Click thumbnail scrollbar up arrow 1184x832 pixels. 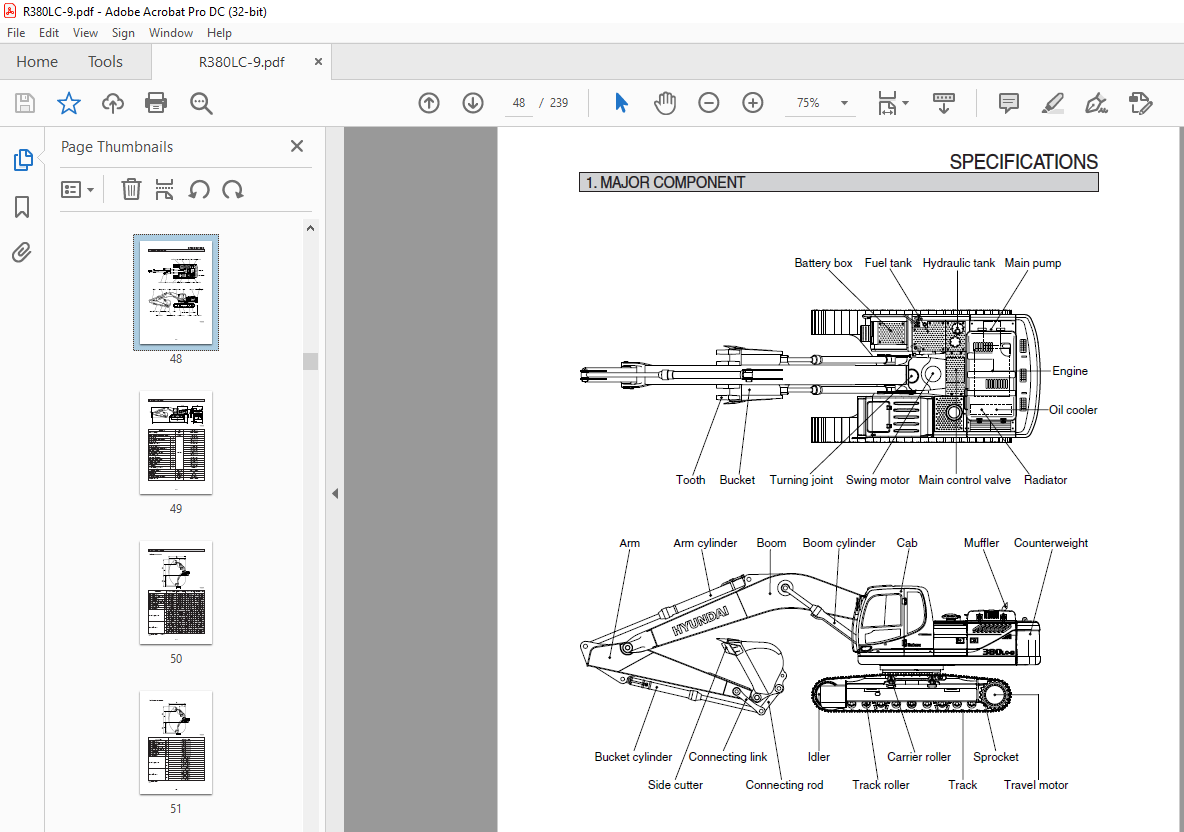coord(310,228)
